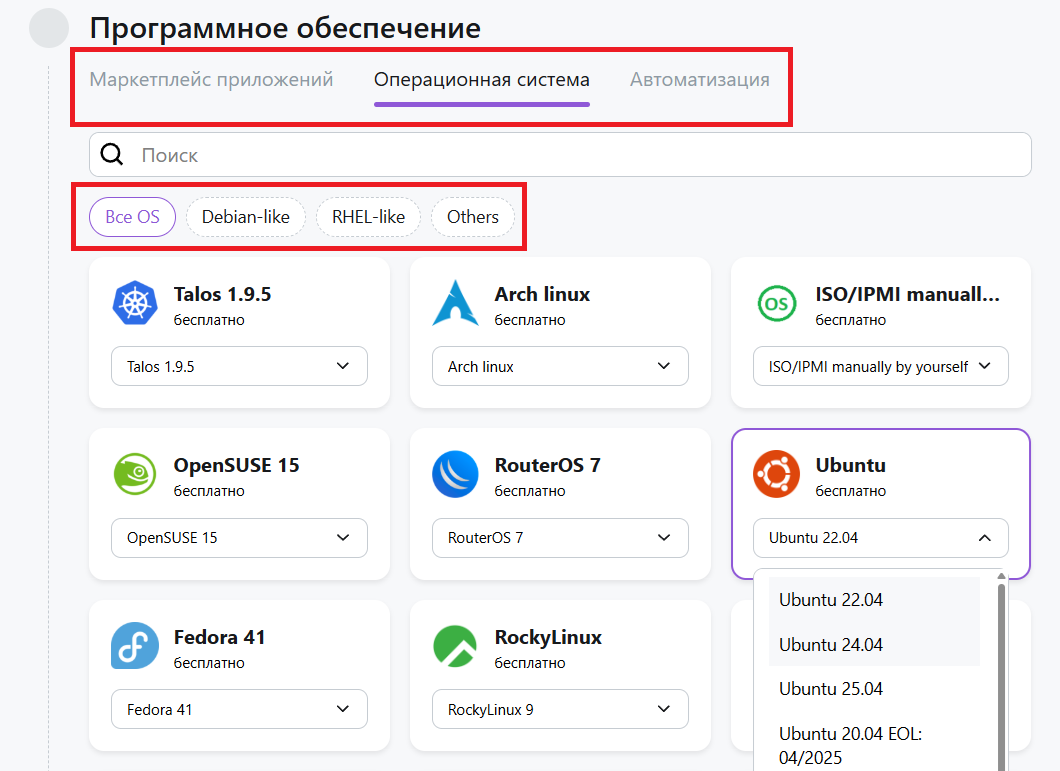This screenshot has width=1060, height=771.
Task: Choose Ubuntu 25.04 from the list
Action: 874,688
